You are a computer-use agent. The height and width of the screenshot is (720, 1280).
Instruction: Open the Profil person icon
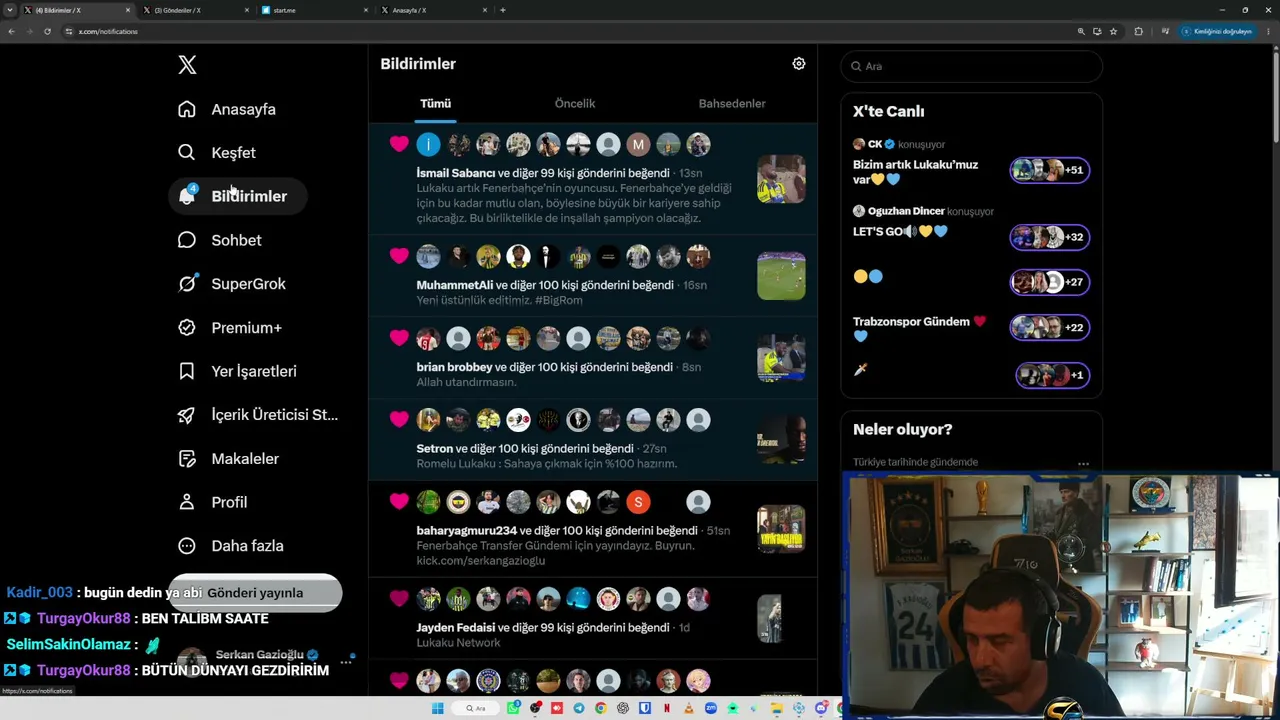(186, 502)
